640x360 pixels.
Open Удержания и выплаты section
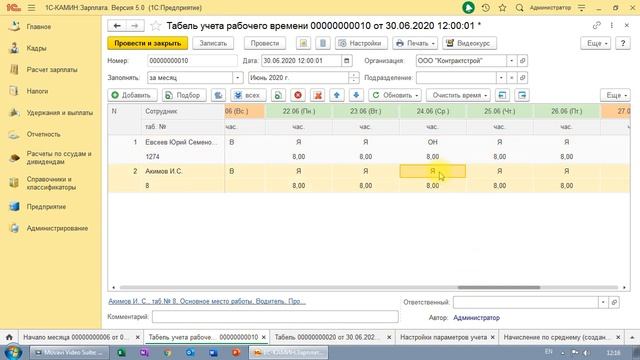[60, 113]
